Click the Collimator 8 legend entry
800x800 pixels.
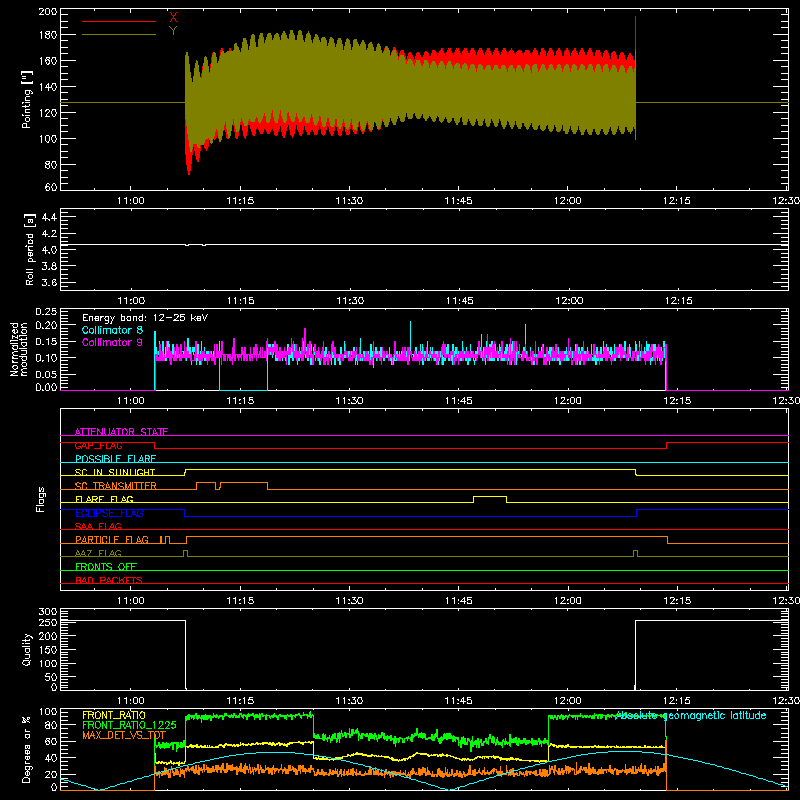[x=112, y=330]
